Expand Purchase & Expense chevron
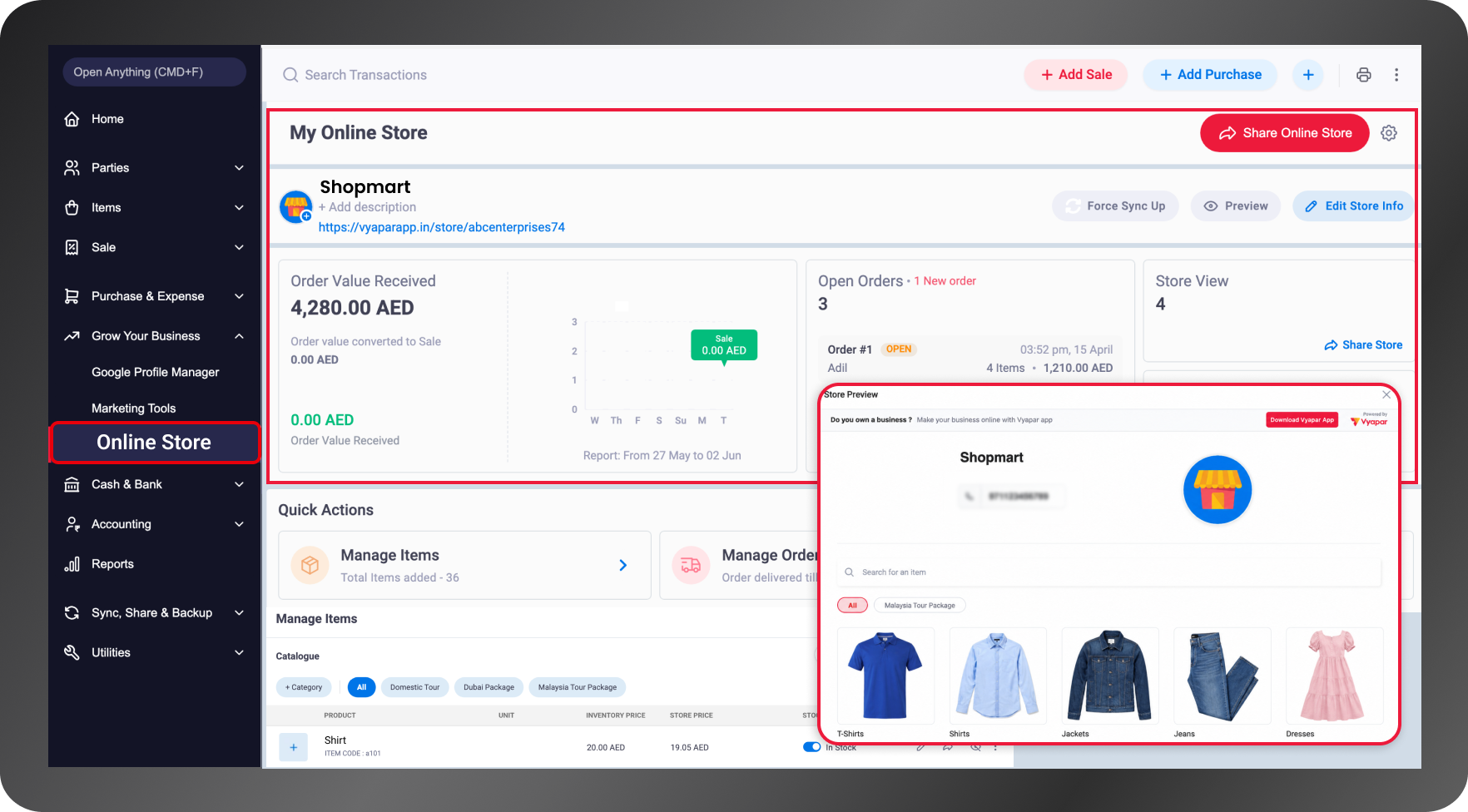The height and width of the screenshot is (812, 1468). [239, 296]
